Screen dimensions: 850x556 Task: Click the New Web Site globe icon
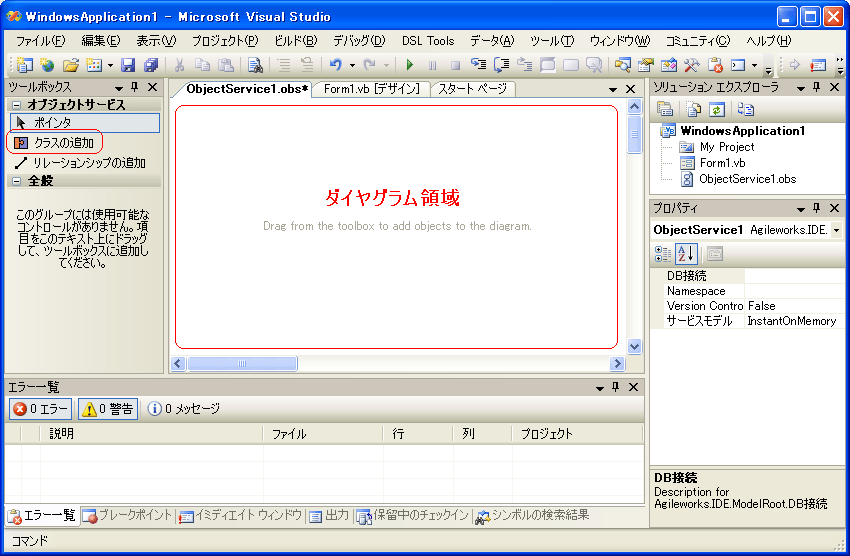(x=47, y=65)
